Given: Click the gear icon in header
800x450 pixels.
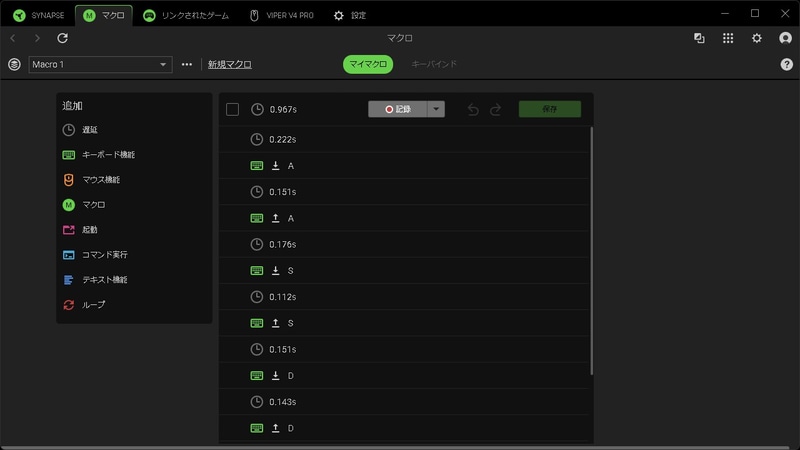Looking at the screenshot, I should click(x=757, y=38).
